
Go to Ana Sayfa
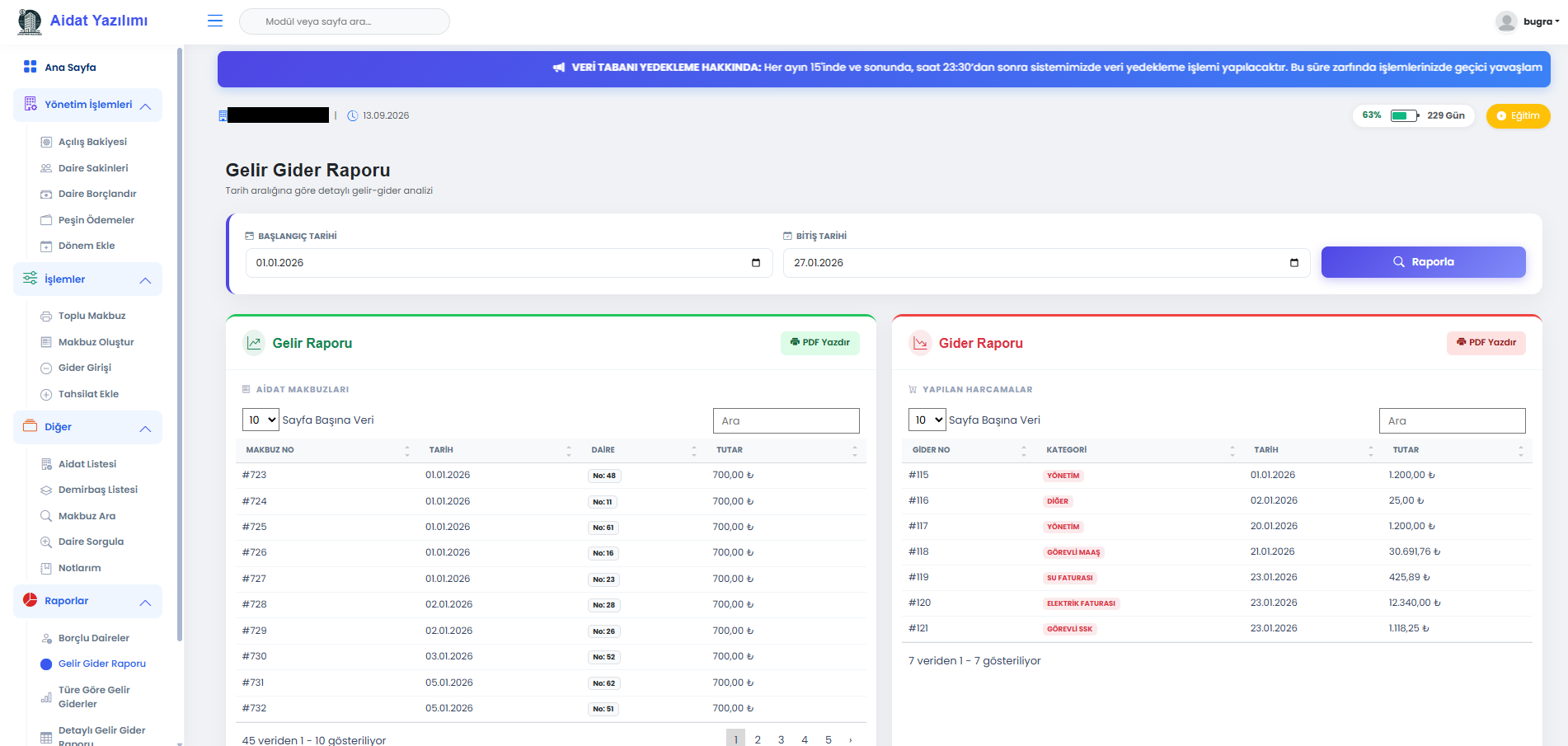tap(70, 68)
